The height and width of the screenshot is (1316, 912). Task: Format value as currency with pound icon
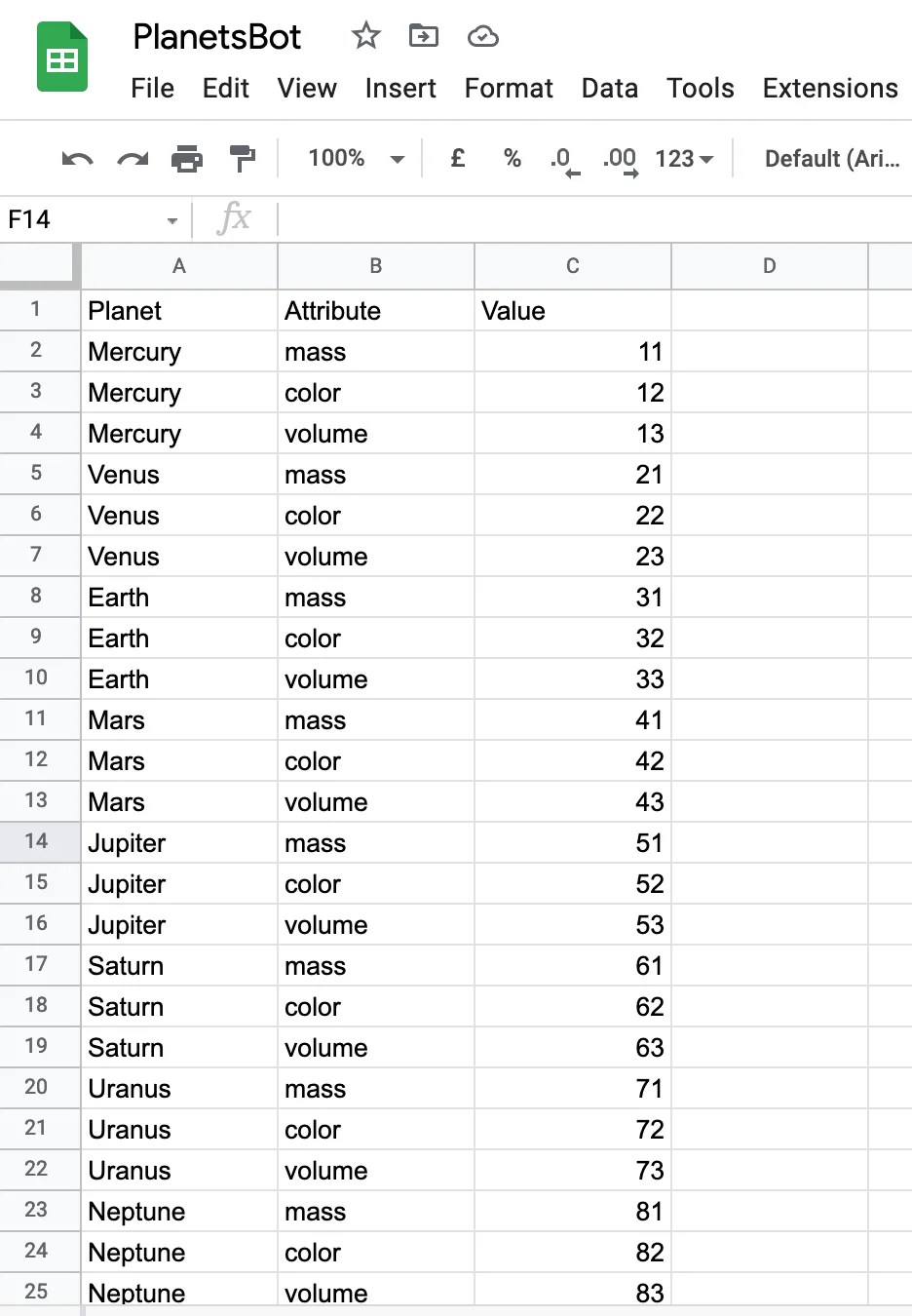pos(457,158)
